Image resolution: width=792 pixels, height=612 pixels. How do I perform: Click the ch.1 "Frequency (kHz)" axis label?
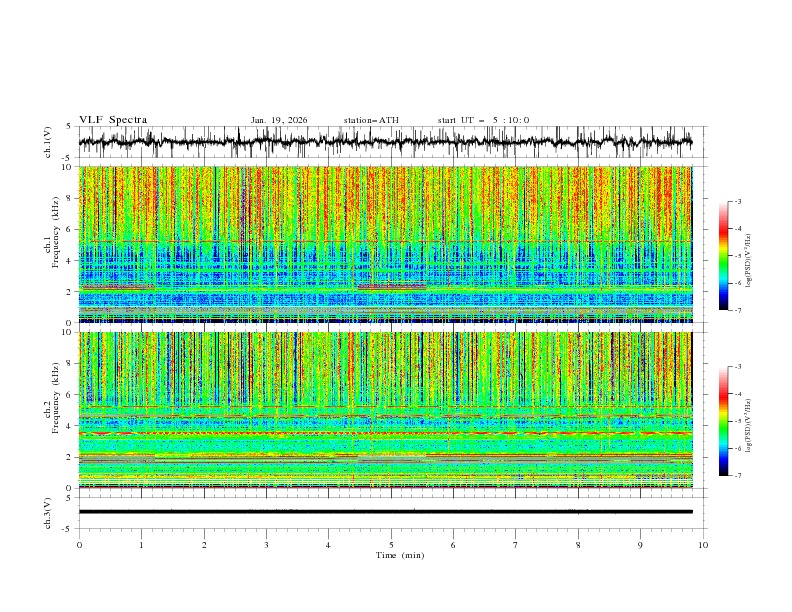[x=55, y=233]
